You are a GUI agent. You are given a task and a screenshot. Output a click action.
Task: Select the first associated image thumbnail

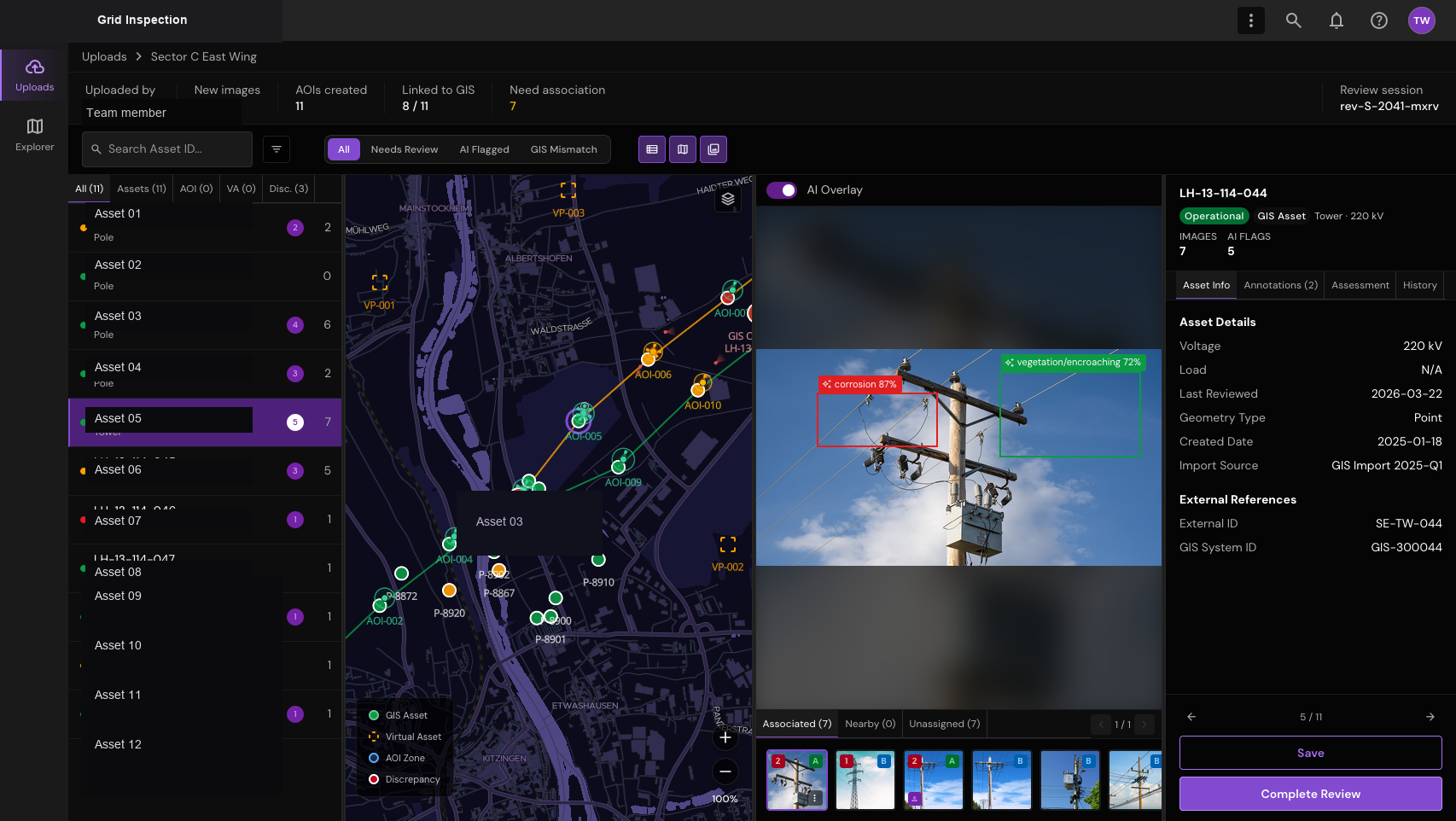click(x=797, y=780)
